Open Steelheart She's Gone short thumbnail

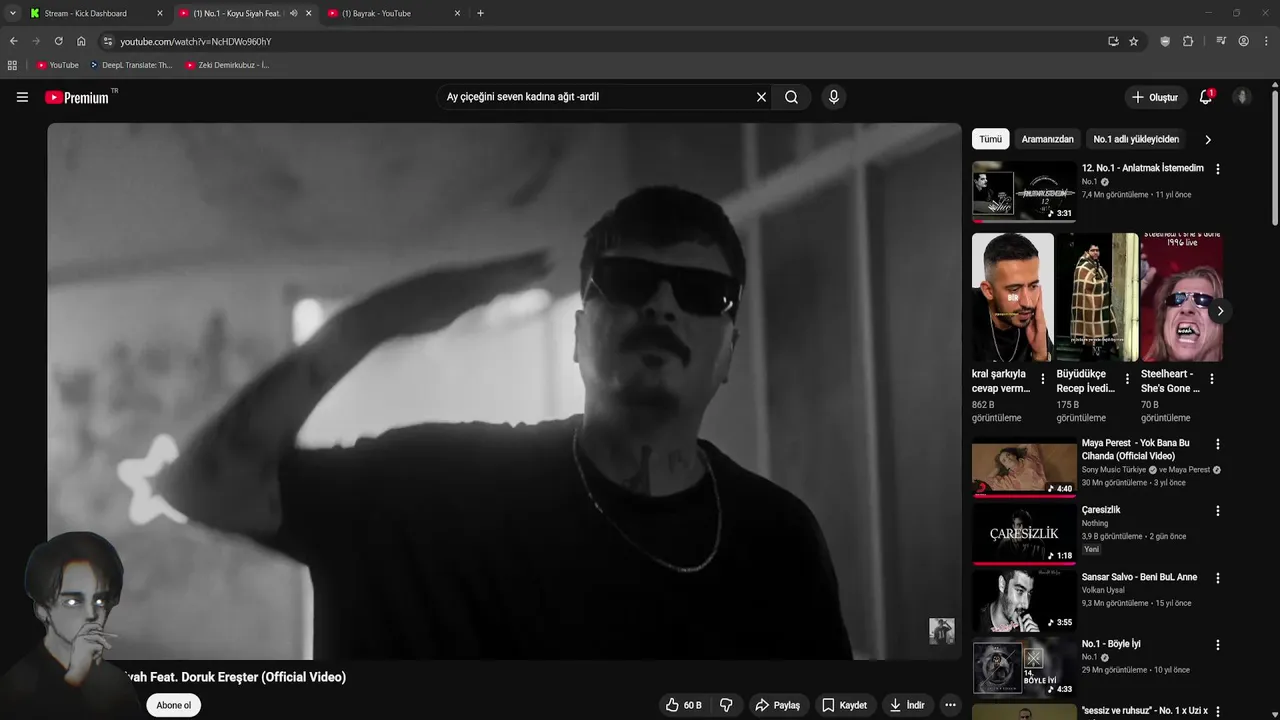tap(1182, 297)
